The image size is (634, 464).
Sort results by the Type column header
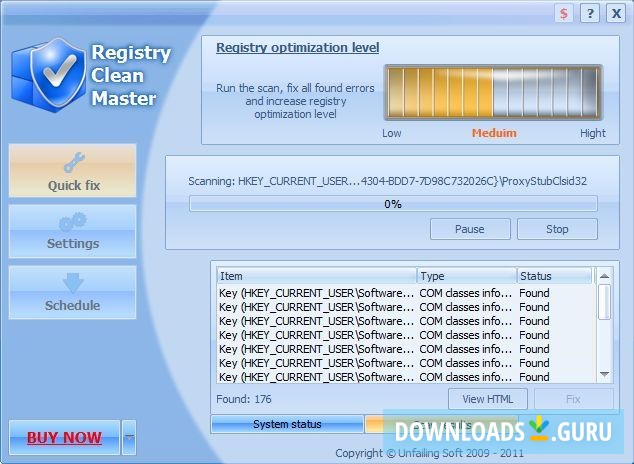pos(467,276)
